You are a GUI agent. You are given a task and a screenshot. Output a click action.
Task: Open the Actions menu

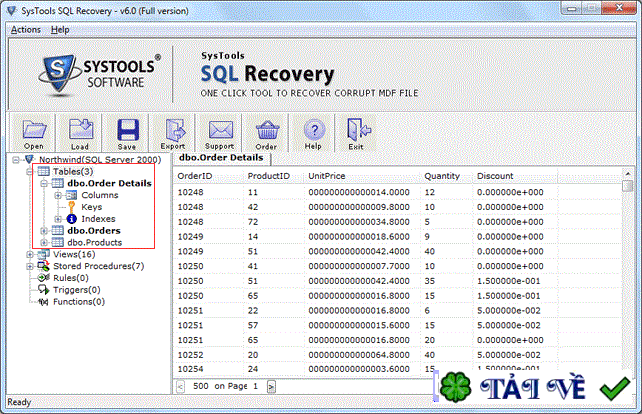point(26,30)
